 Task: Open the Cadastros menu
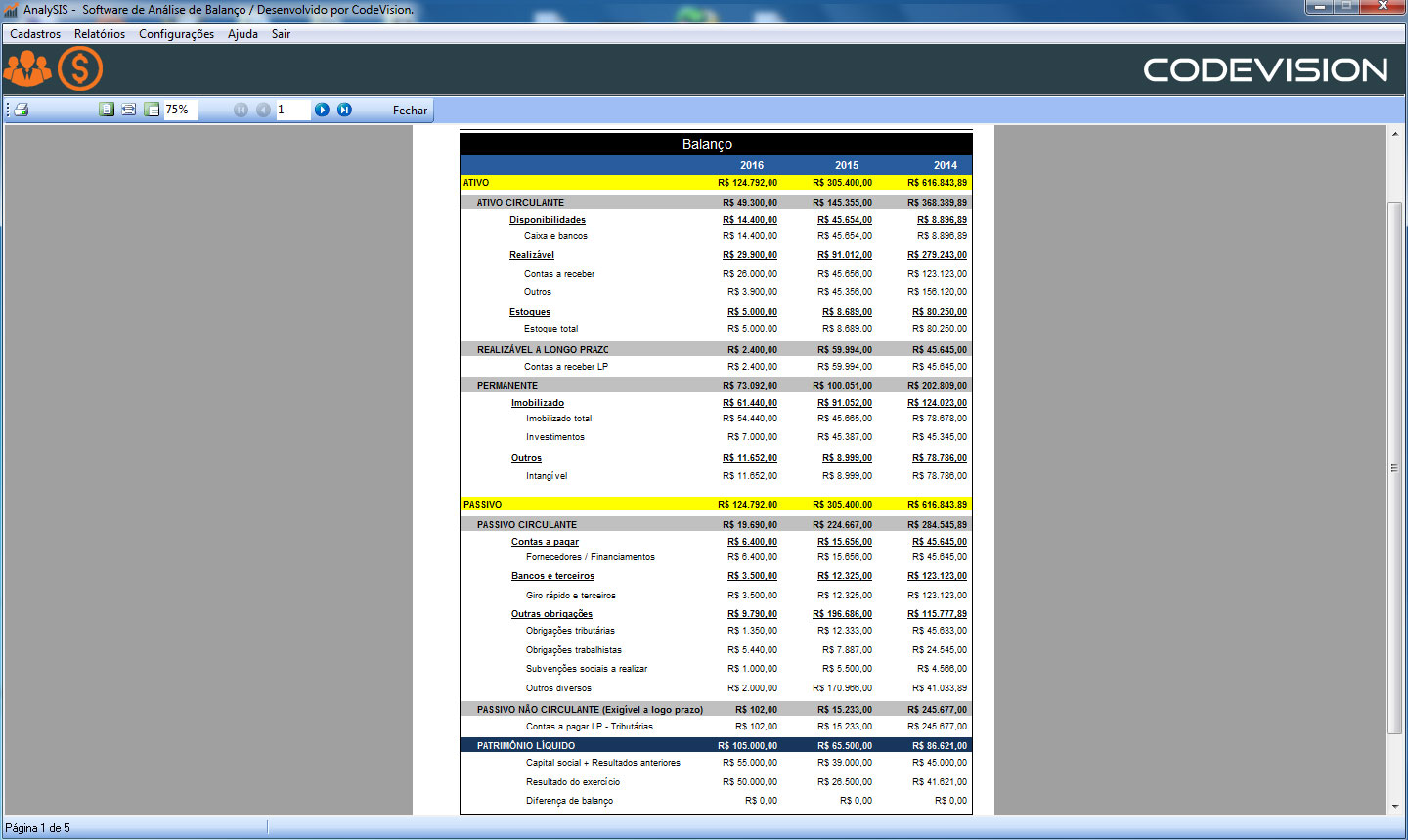click(35, 34)
